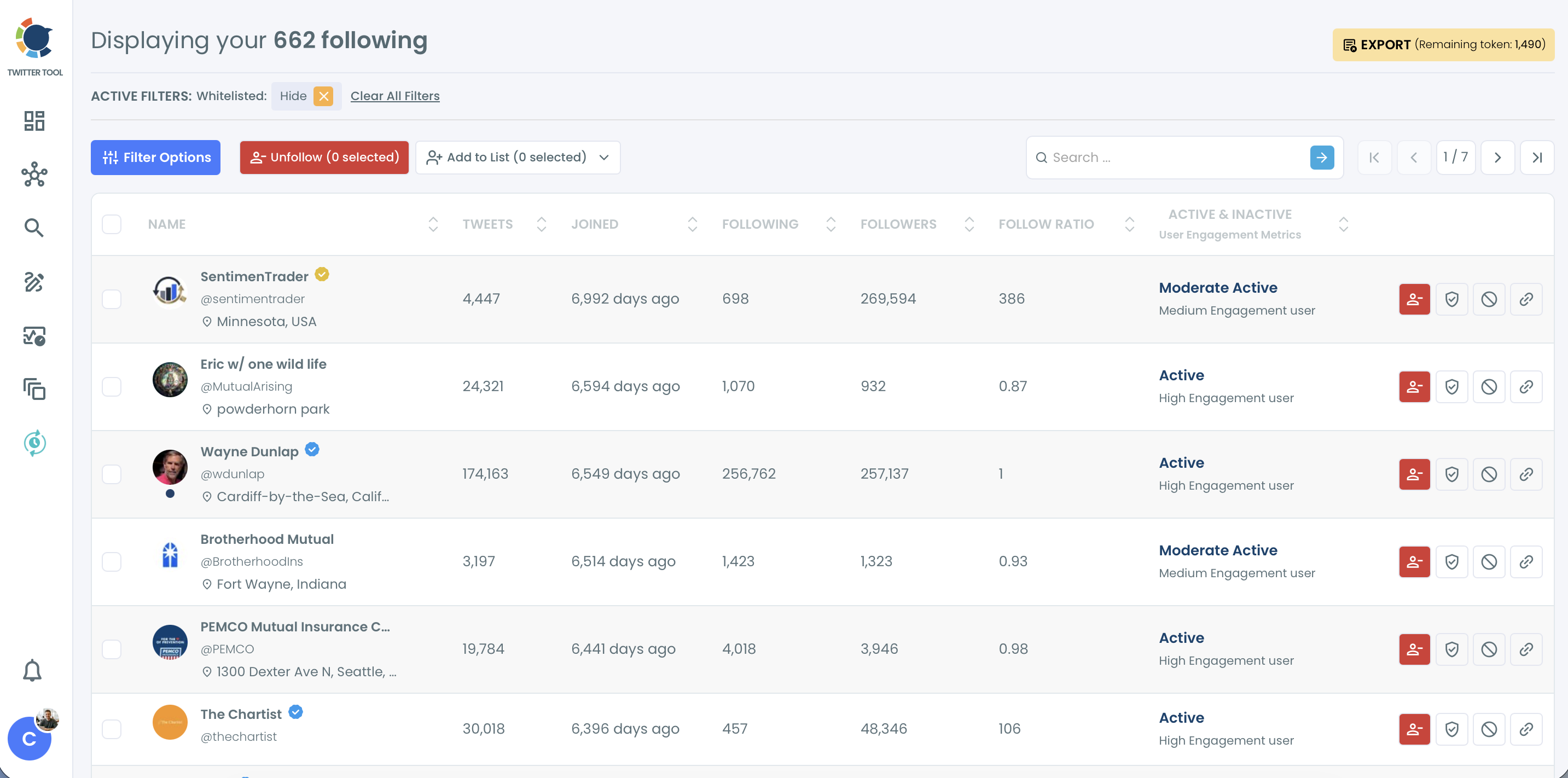Block Wayne Dunlap with the ban icon
This screenshot has width=1568, height=778.
point(1488,474)
